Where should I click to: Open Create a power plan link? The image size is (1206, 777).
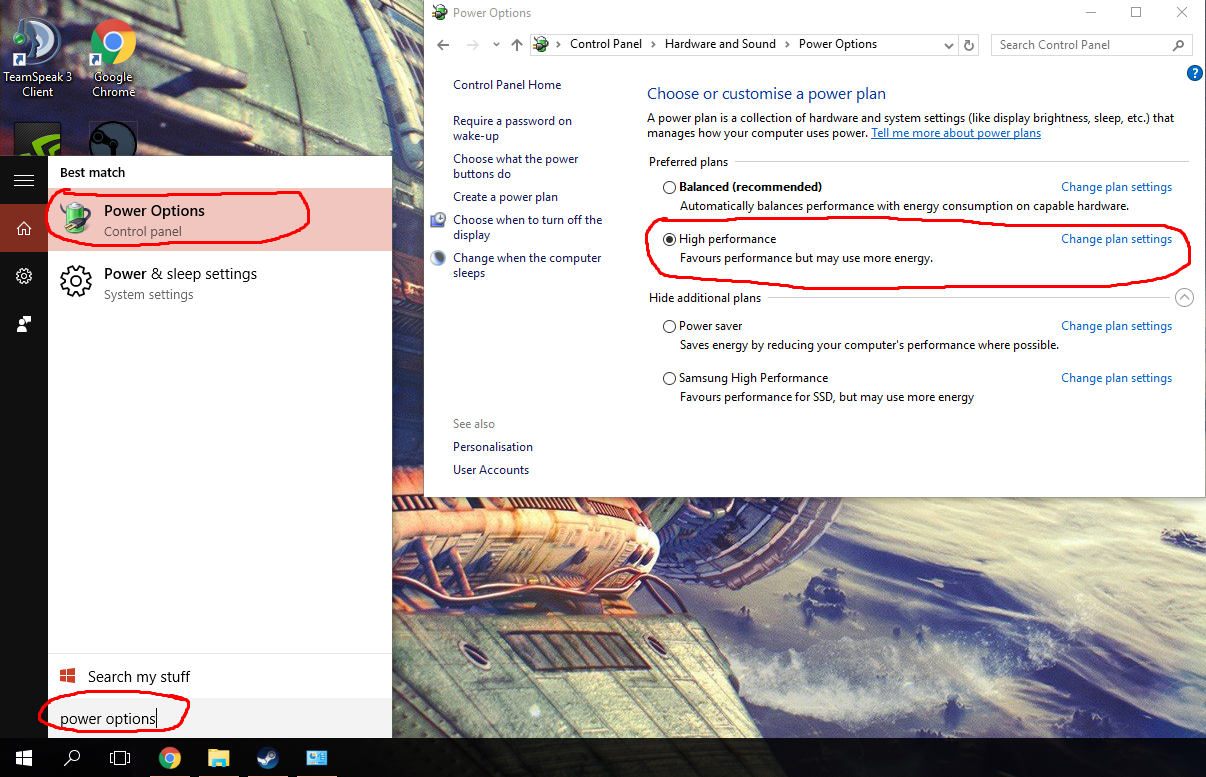(505, 197)
